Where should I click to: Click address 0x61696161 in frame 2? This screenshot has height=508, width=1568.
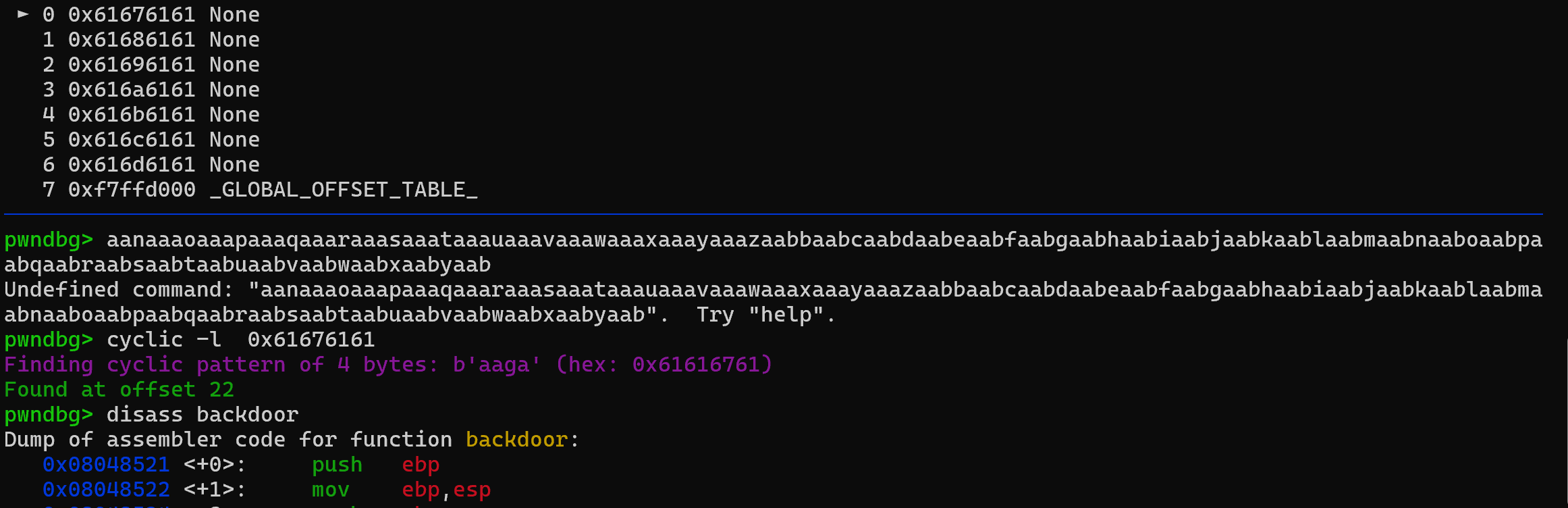132,65
